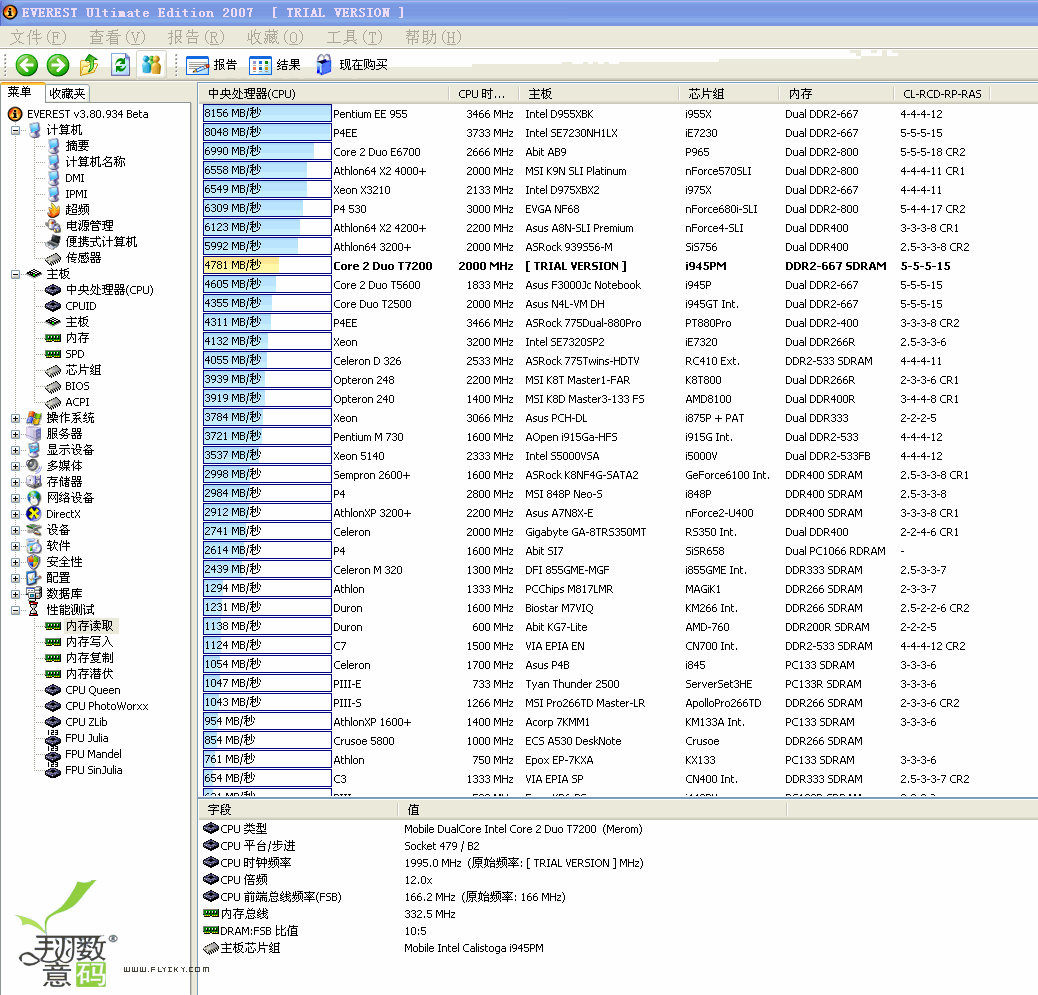
Task: Select the 内存复制 memory copy icon
Action: pos(53,658)
